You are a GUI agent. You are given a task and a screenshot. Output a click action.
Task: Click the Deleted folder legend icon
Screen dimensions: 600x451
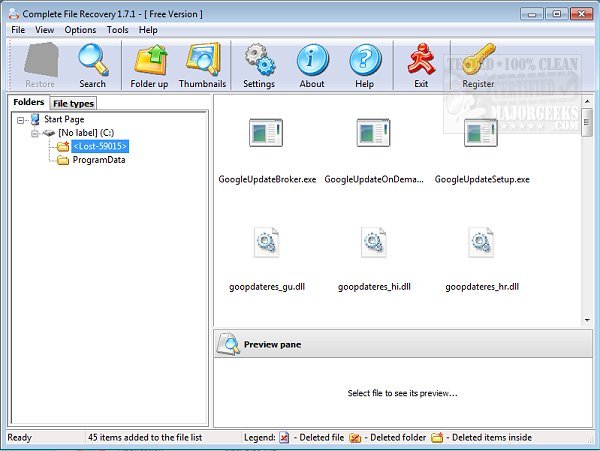(x=355, y=438)
